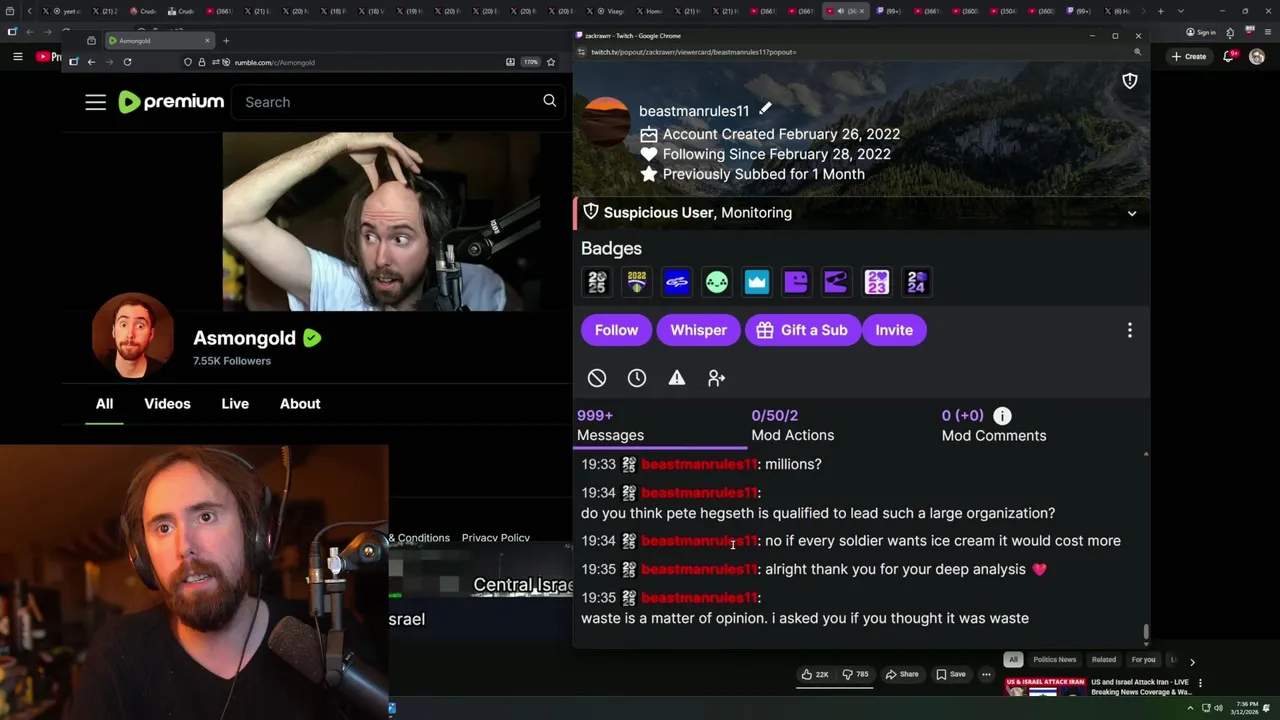Bookmark the rumble.com page with star
Image resolution: width=1280 pixels, height=720 pixels.
tap(551, 62)
